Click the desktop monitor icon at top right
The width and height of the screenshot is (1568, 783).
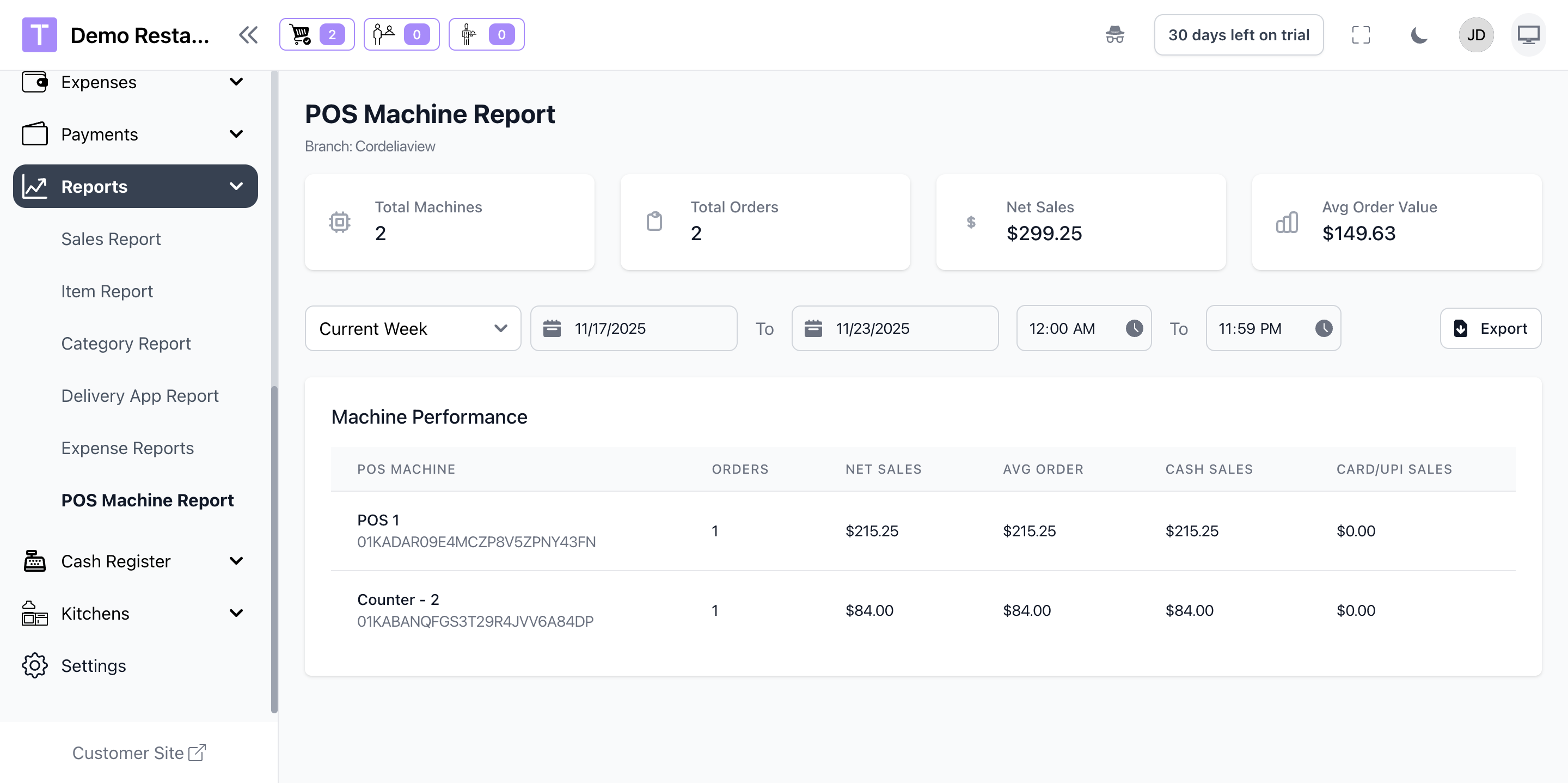[x=1528, y=35]
